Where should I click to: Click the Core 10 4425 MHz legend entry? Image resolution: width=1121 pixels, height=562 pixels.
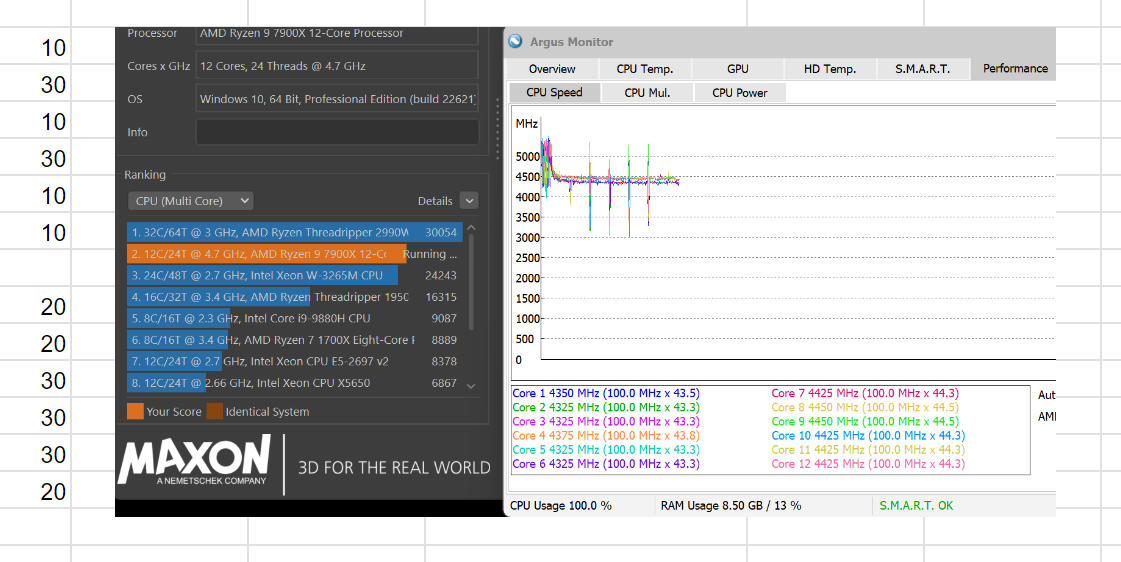click(868, 435)
